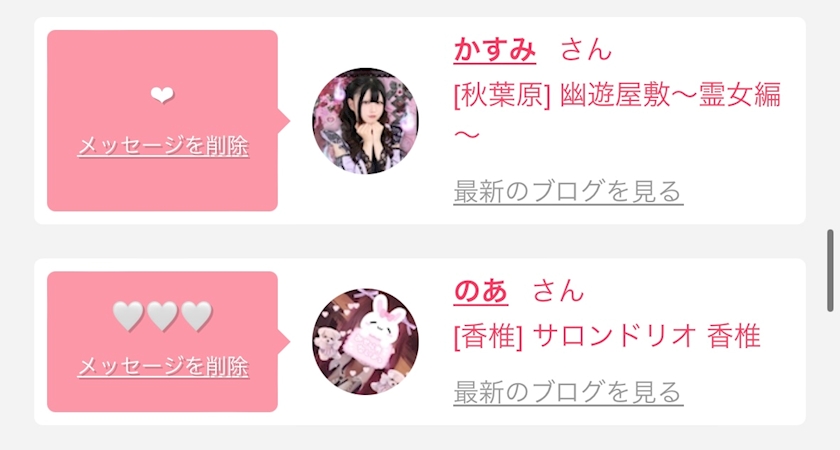Click the small white heart in Kasumi's message
The image size is (840, 450).
tap(162, 95)
